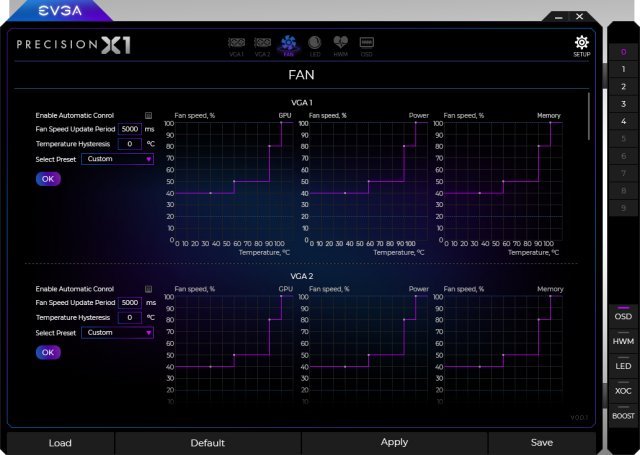Image resolution: width=640 pixels, height=455 pixels.
Task: Click the Save button
Action: tap(542, 443)
